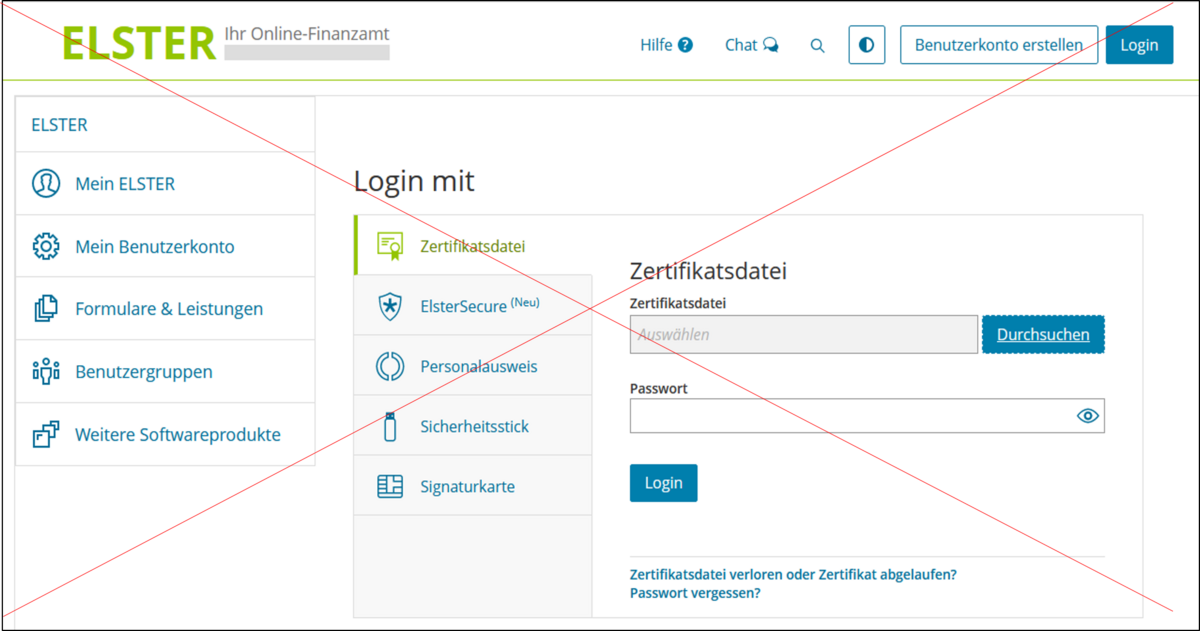Click the Passwort input field
Image resolution: width=1200 pixels, height=631 pixels.
(x=848, y=416)
